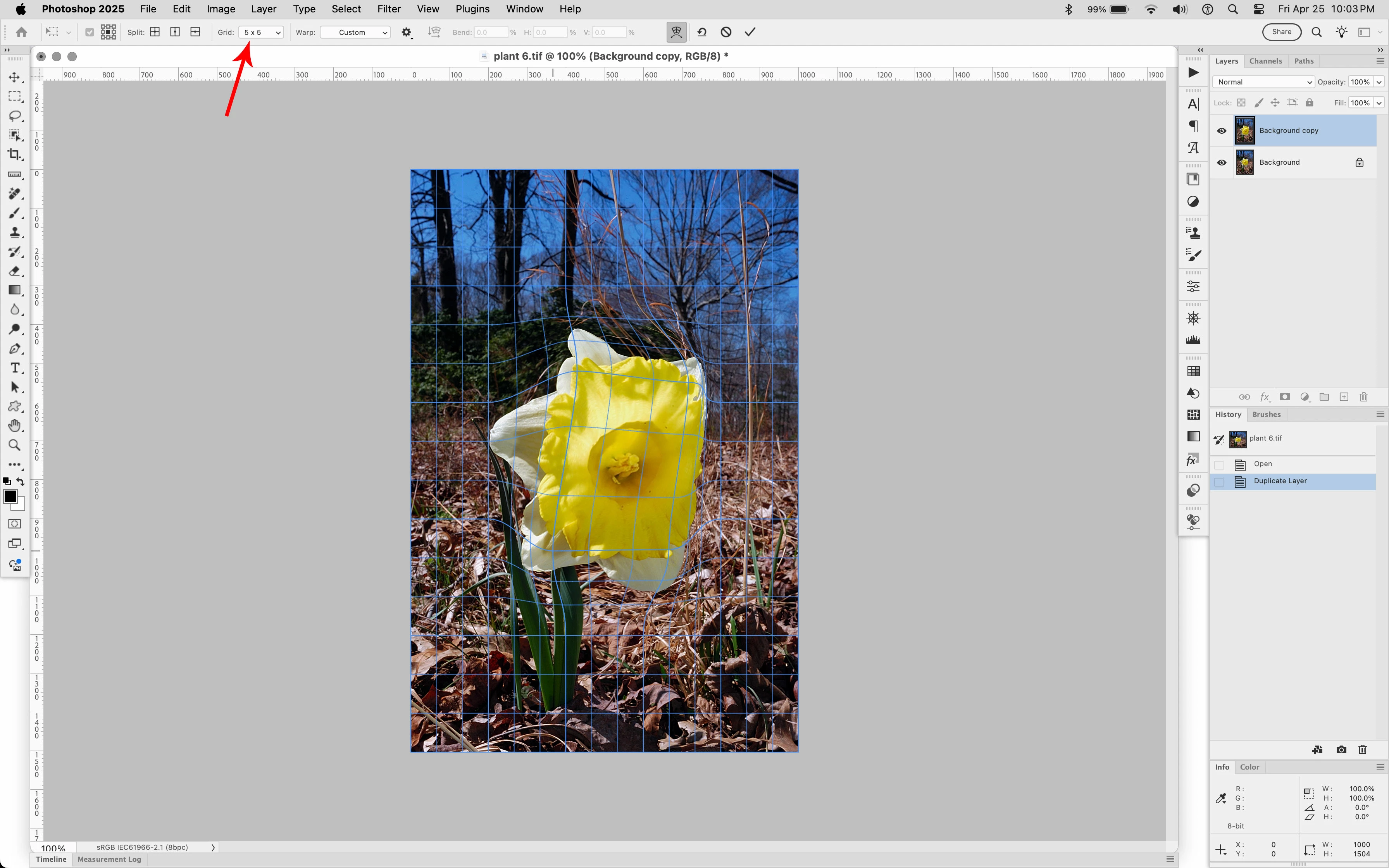The image size is (1389, 868).
Task: Switch to the Channels tab
Action: click(x=1265, y=61)
